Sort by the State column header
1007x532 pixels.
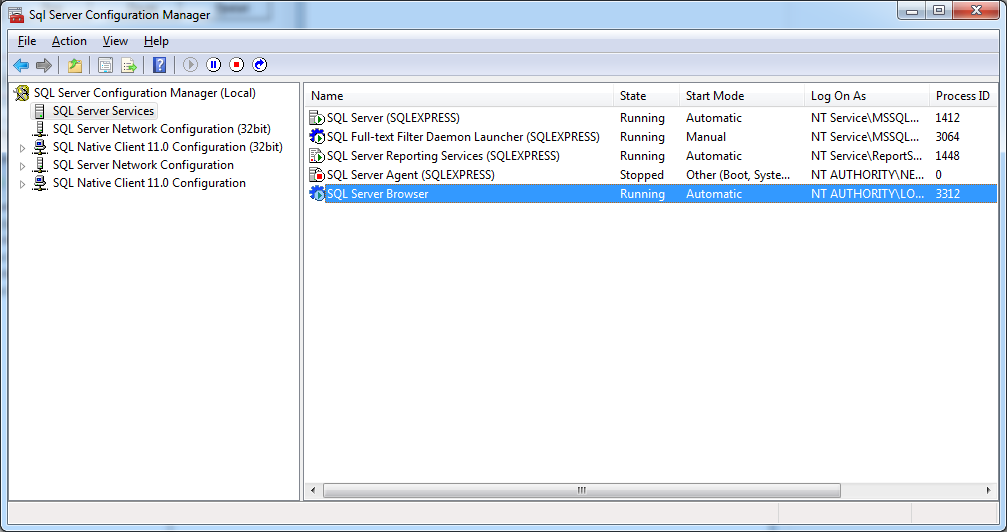[x=646, y=96]
